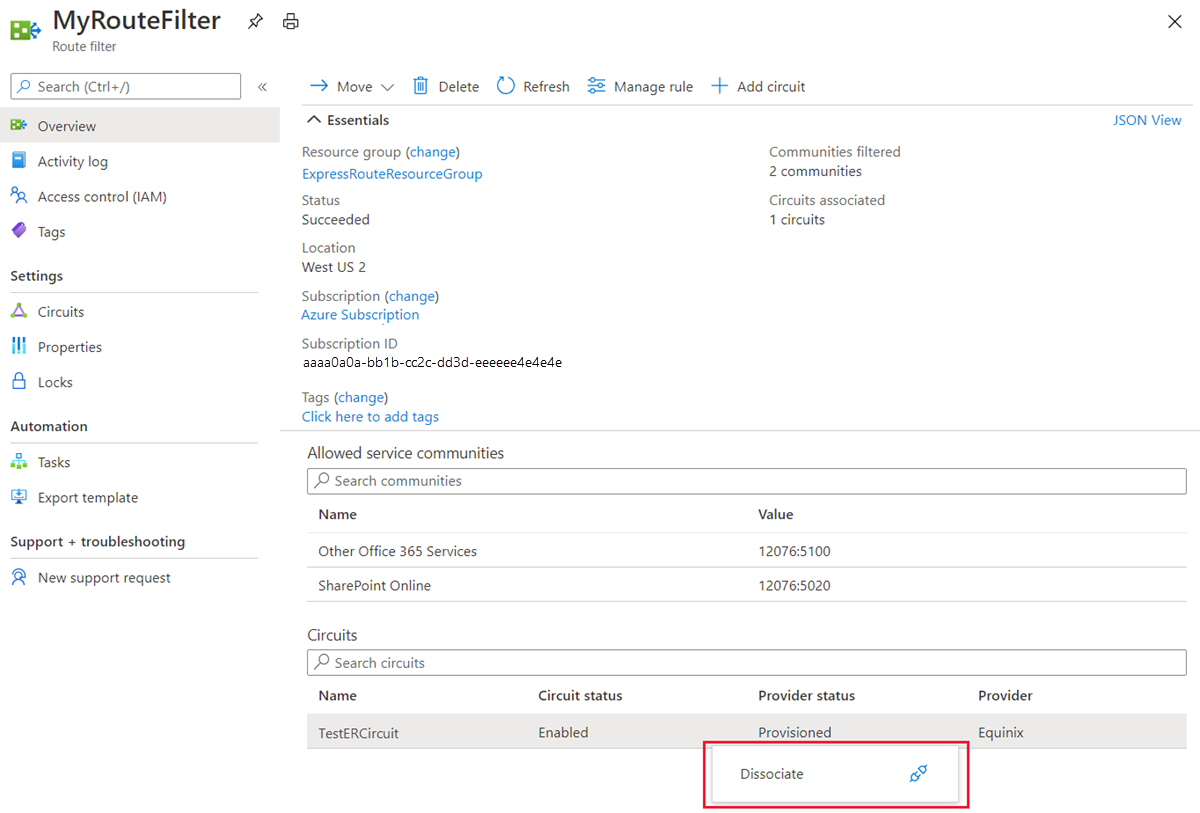Click here to add tags

[370, 416]
